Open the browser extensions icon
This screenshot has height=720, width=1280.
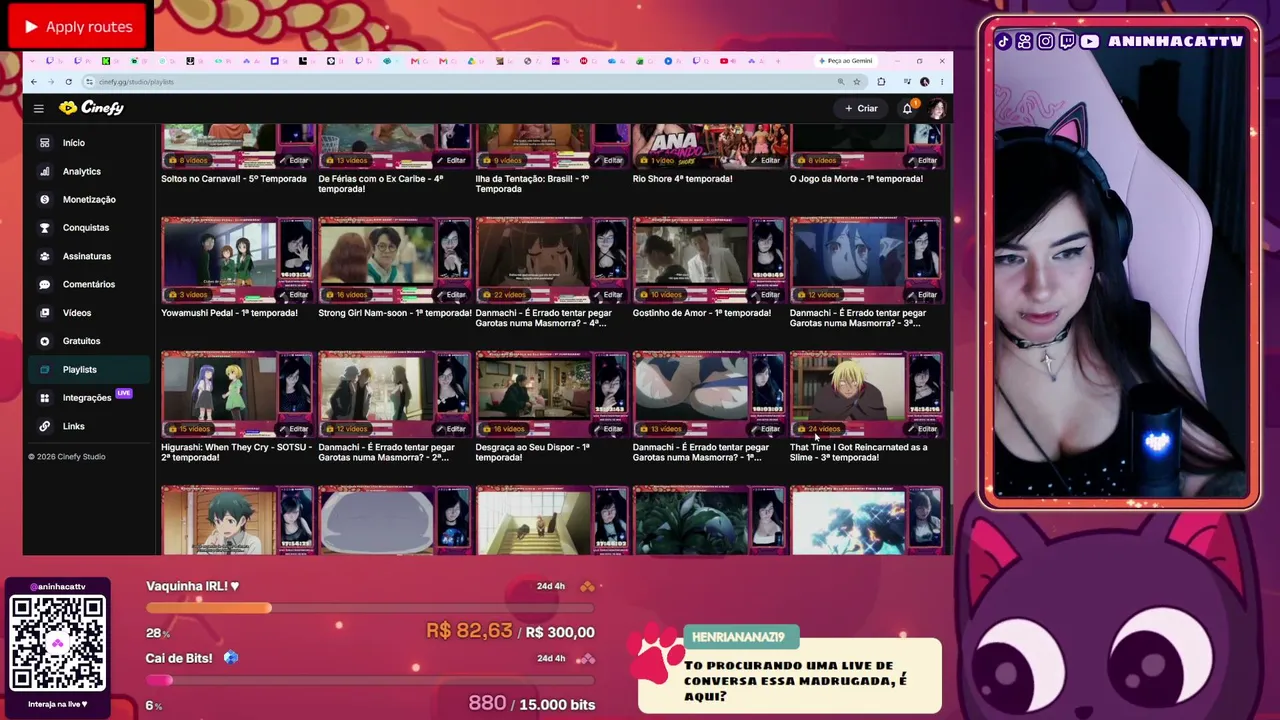tap(881, 82)
